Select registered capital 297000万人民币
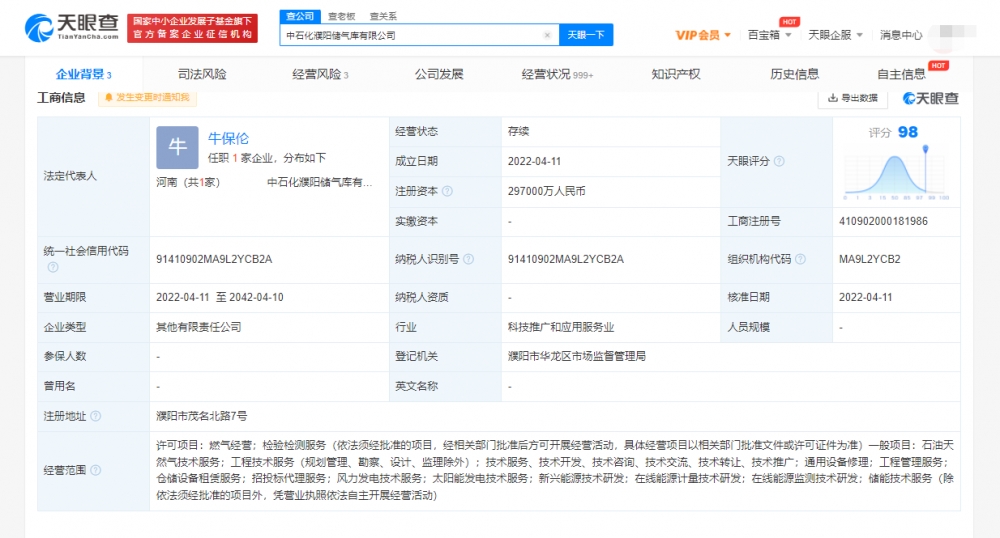The height and width of the screenshot is (538, 1000). 547,191
